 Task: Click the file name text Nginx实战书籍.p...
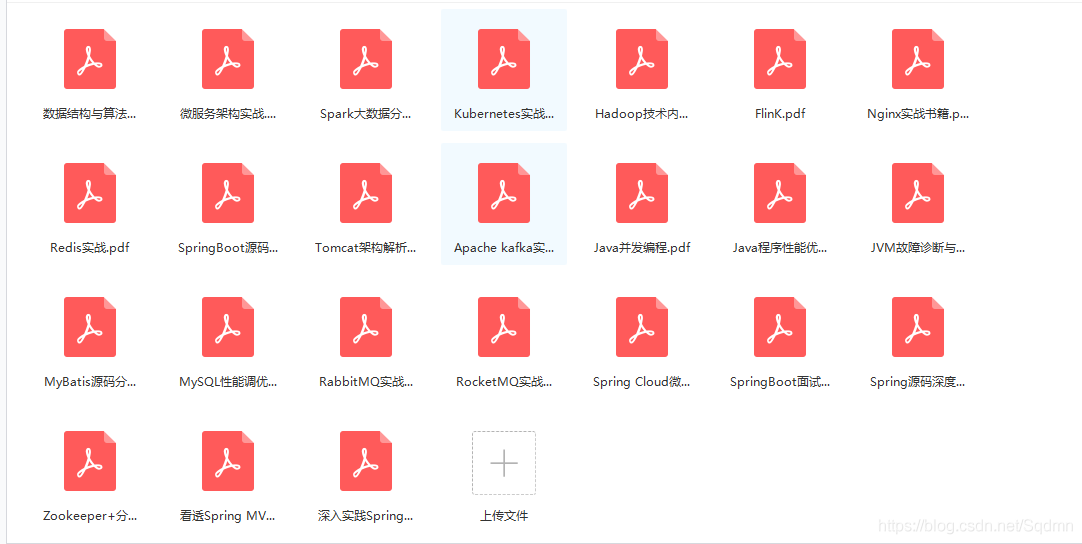(918, 114)
